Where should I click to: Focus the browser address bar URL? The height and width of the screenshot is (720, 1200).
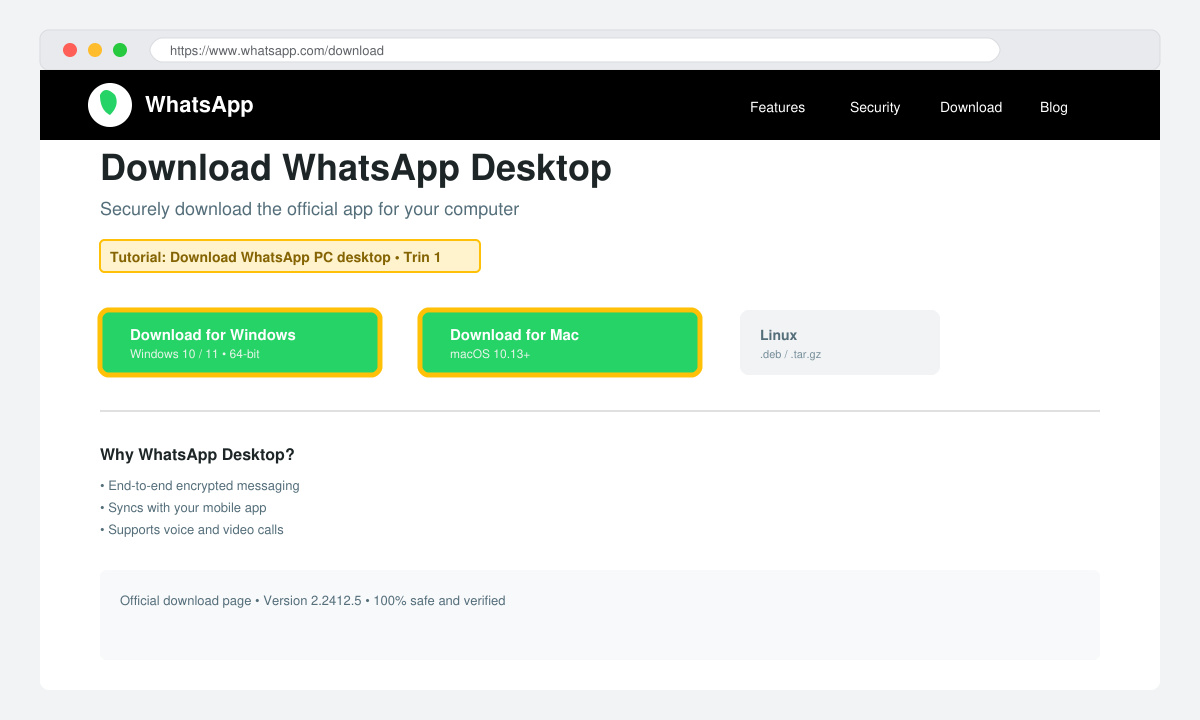pos(575,50)
